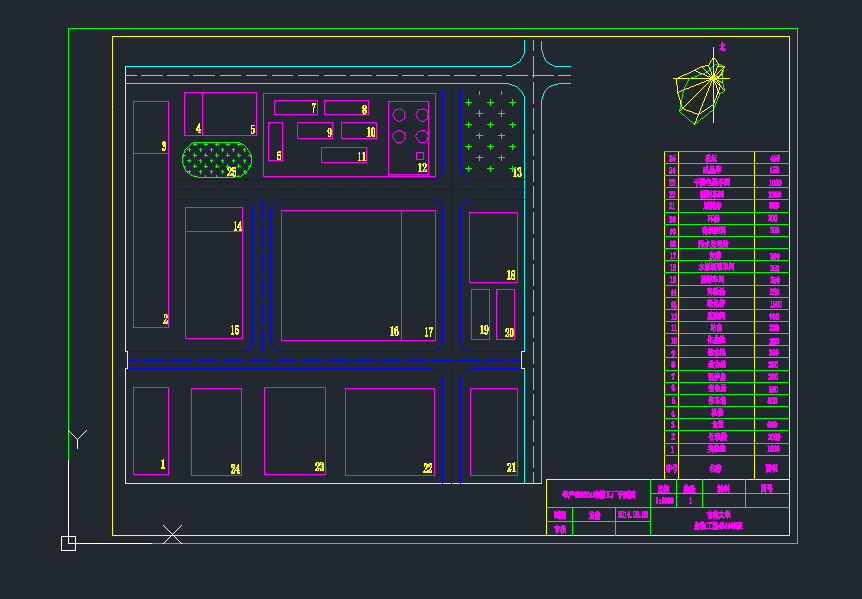The width and height of the screenshot is (862, 599).
Task: Click the building outline labeled 24
Action: [216, 431]
